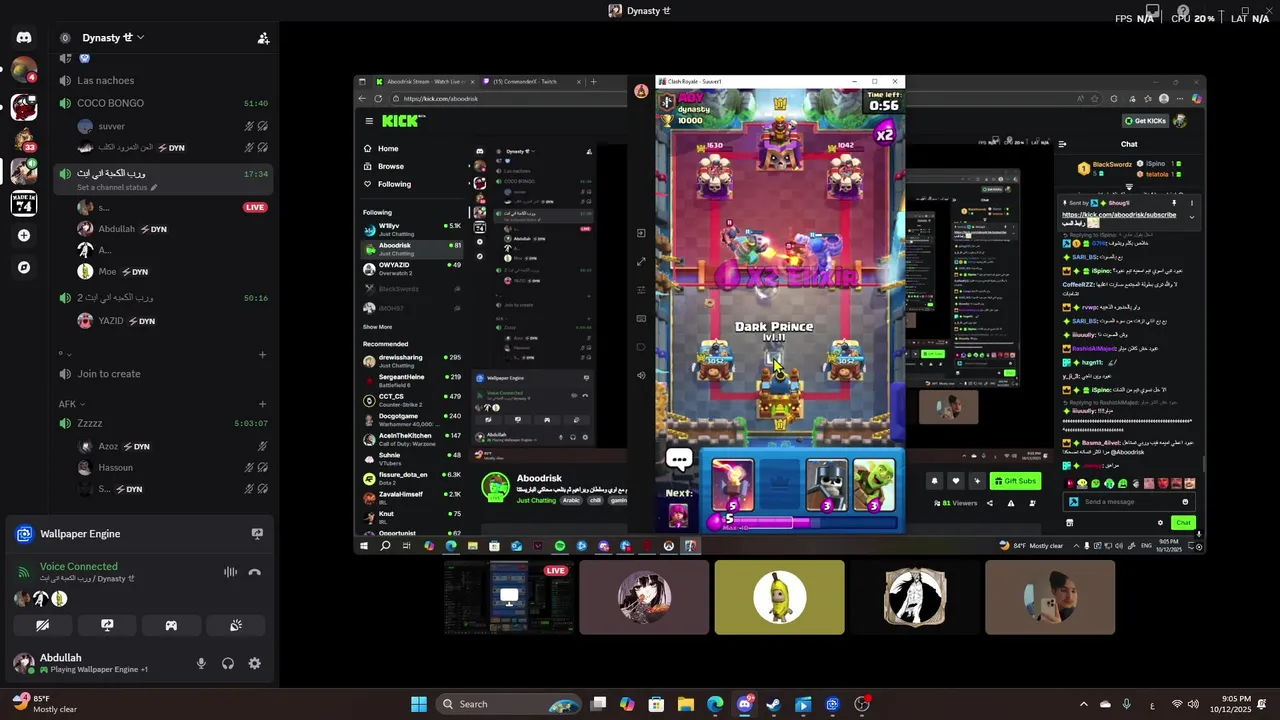Click invite people icon beside Dynasty header
1280x720 pixels.
(x=263, y=38)
